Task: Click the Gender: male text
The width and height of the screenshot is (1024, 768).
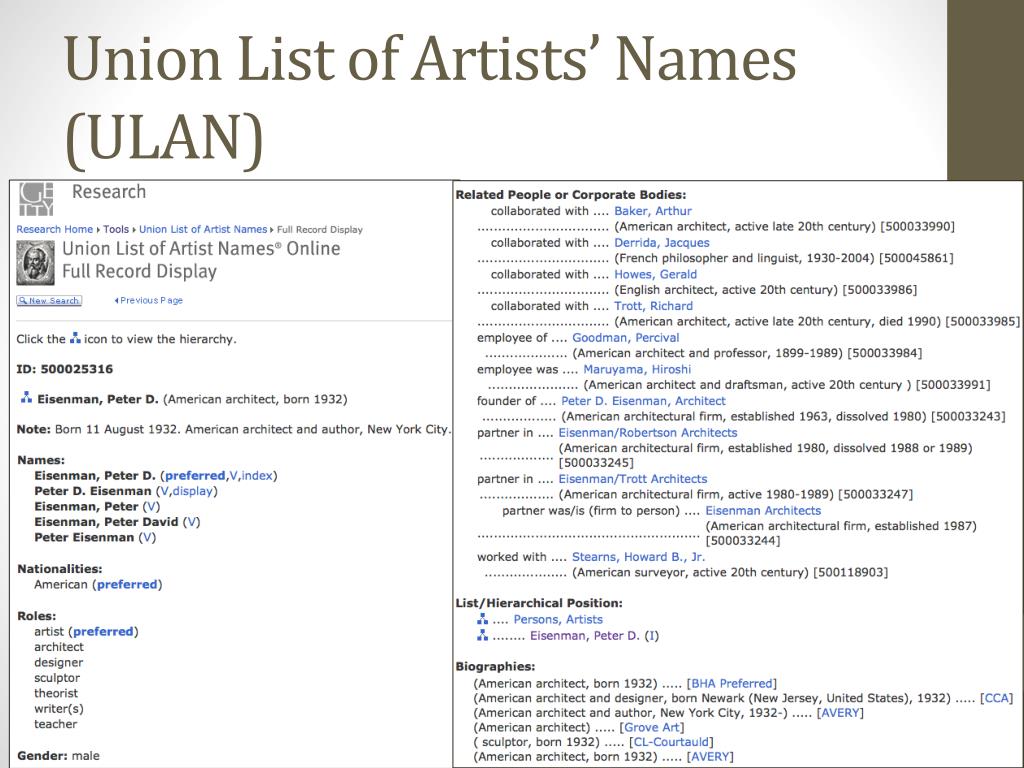Action: tap(58, 756)
